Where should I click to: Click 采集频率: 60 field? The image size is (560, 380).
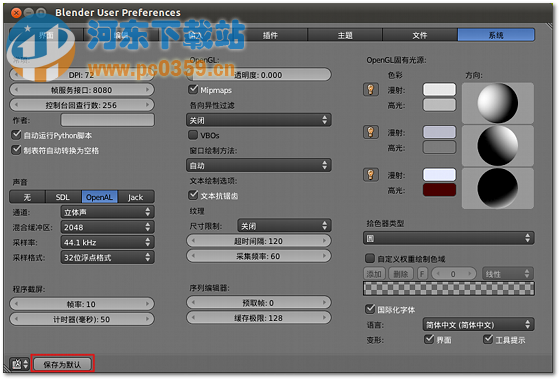click(259, 256)
